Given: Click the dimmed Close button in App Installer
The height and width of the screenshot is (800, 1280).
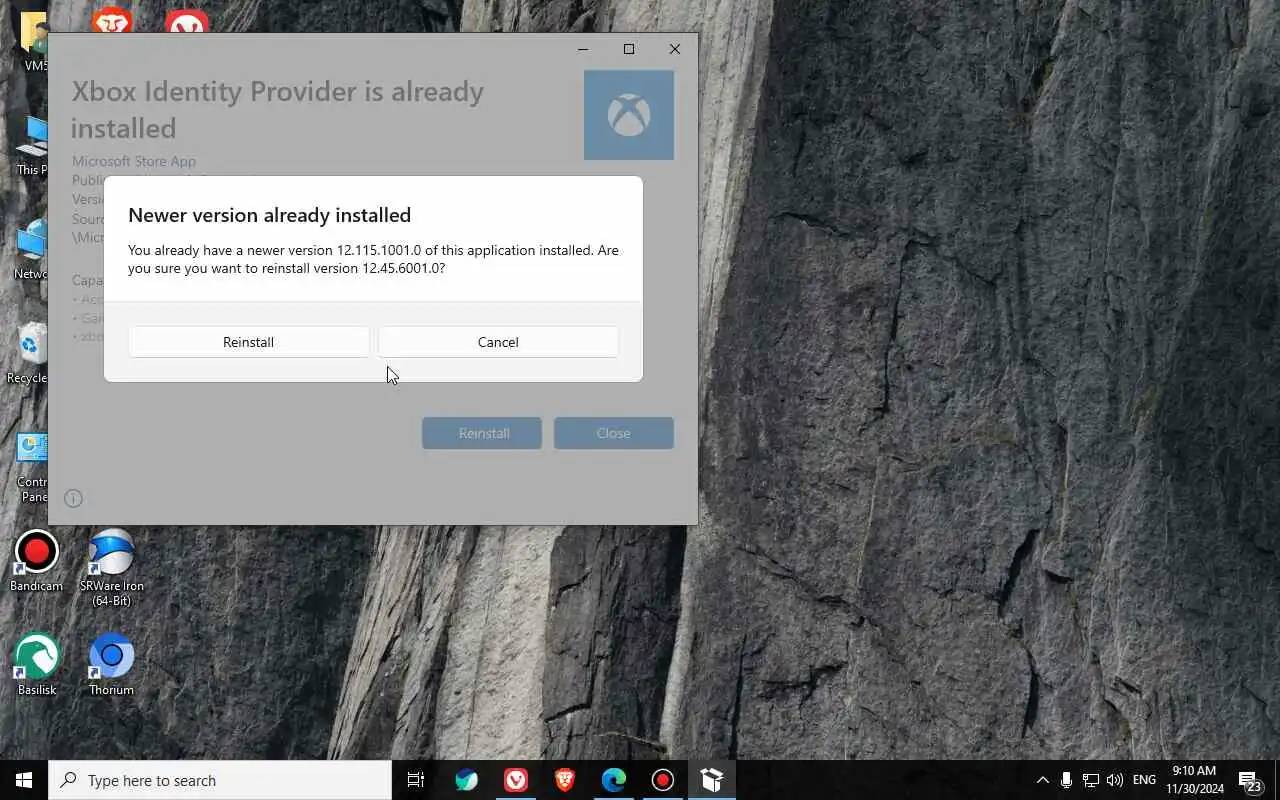Looking at the screenshot, I should pos(614,433).
